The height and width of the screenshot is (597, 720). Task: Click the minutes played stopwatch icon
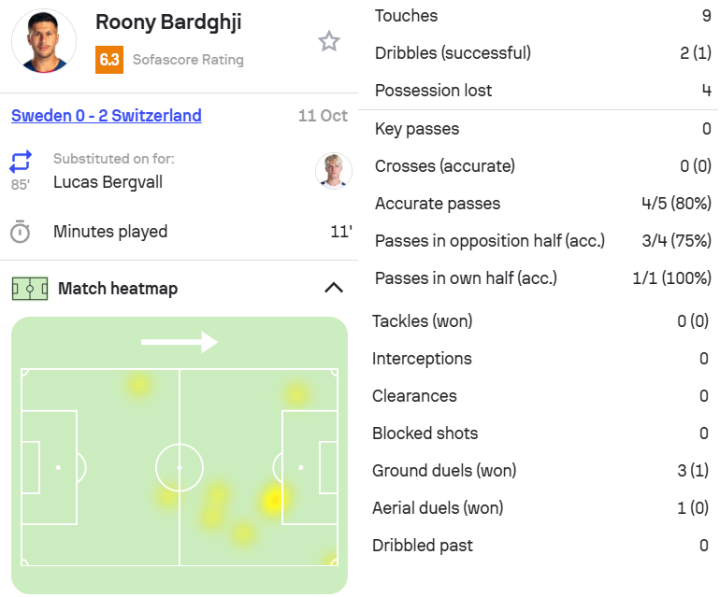(x=20, y=232)
